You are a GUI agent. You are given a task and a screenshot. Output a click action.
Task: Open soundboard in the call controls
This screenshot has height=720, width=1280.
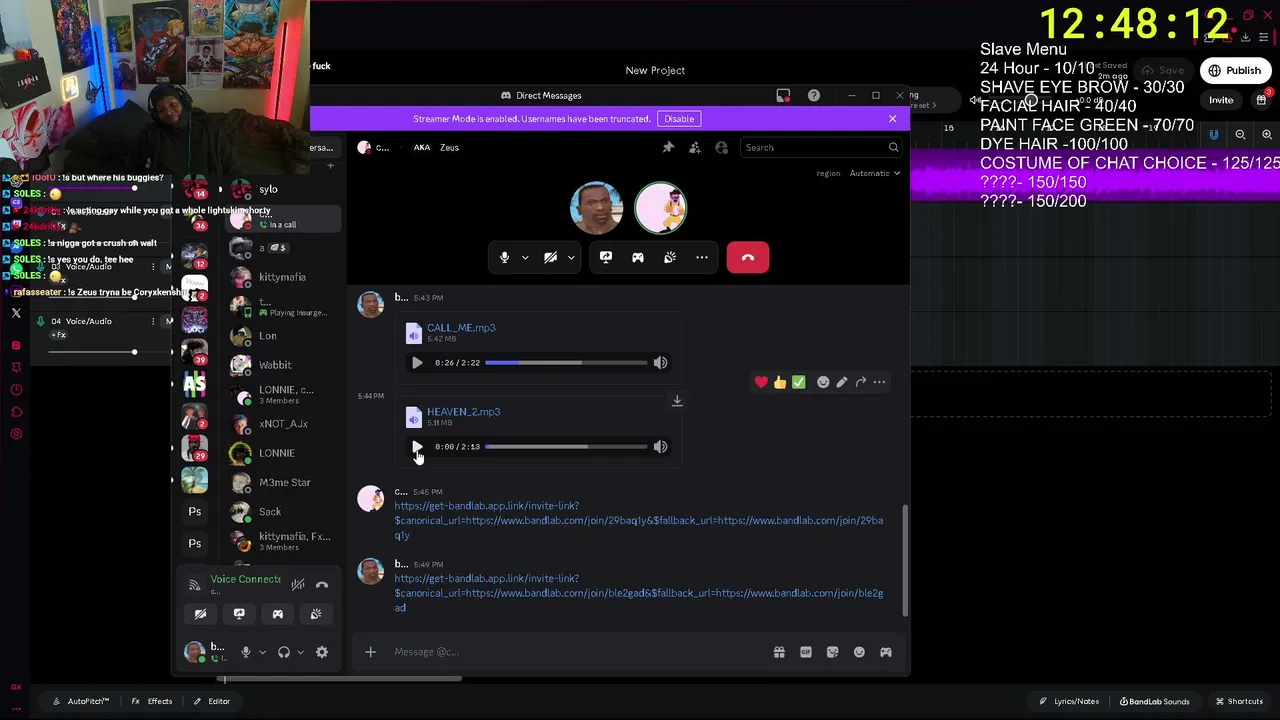[x=670, y=257]
